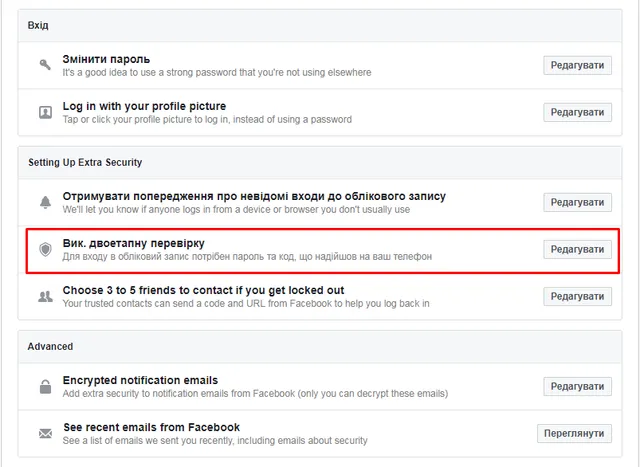The image size is (640, 467).
Task: Click the key icon beside Змінити пароль
Action: [45, 65]
